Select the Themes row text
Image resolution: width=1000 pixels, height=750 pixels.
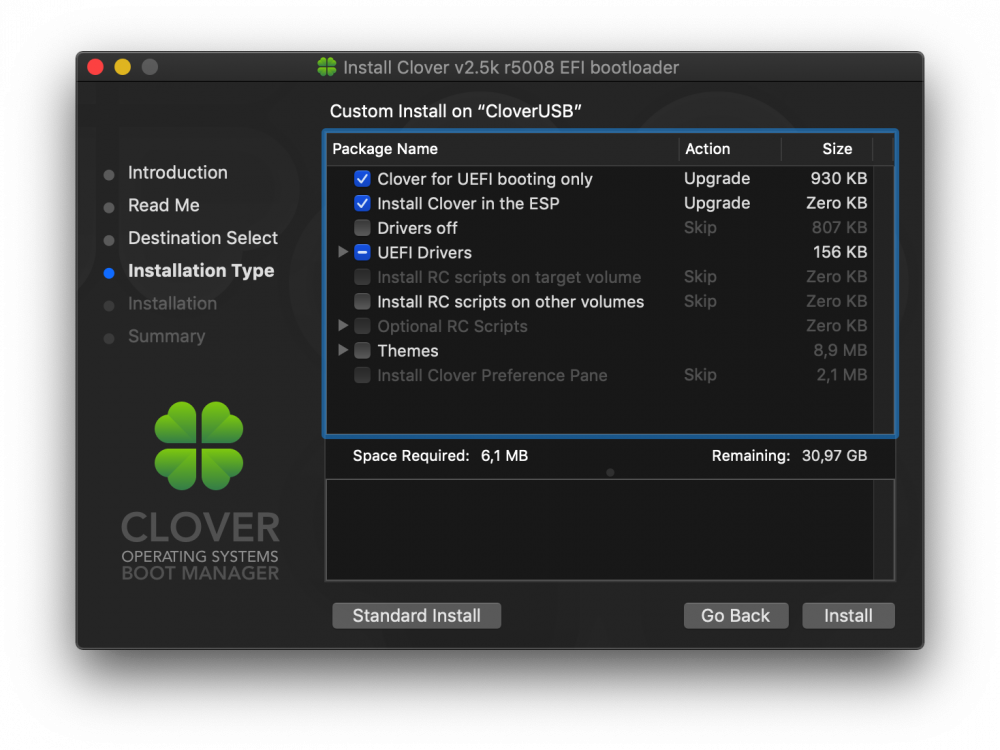point(408,351)
